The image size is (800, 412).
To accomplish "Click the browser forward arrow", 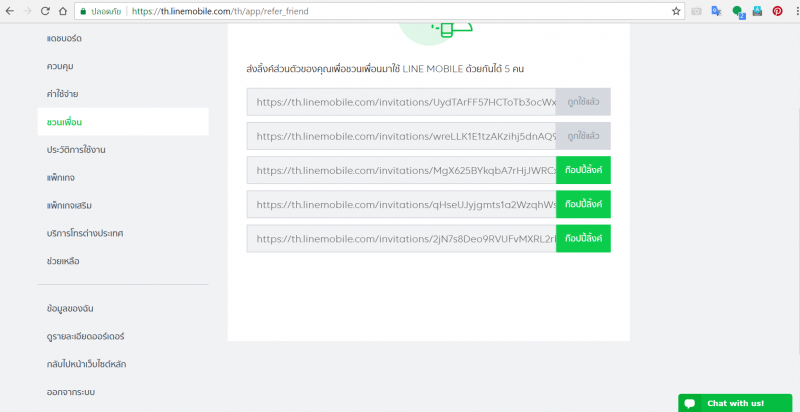I will coord(28,11).
